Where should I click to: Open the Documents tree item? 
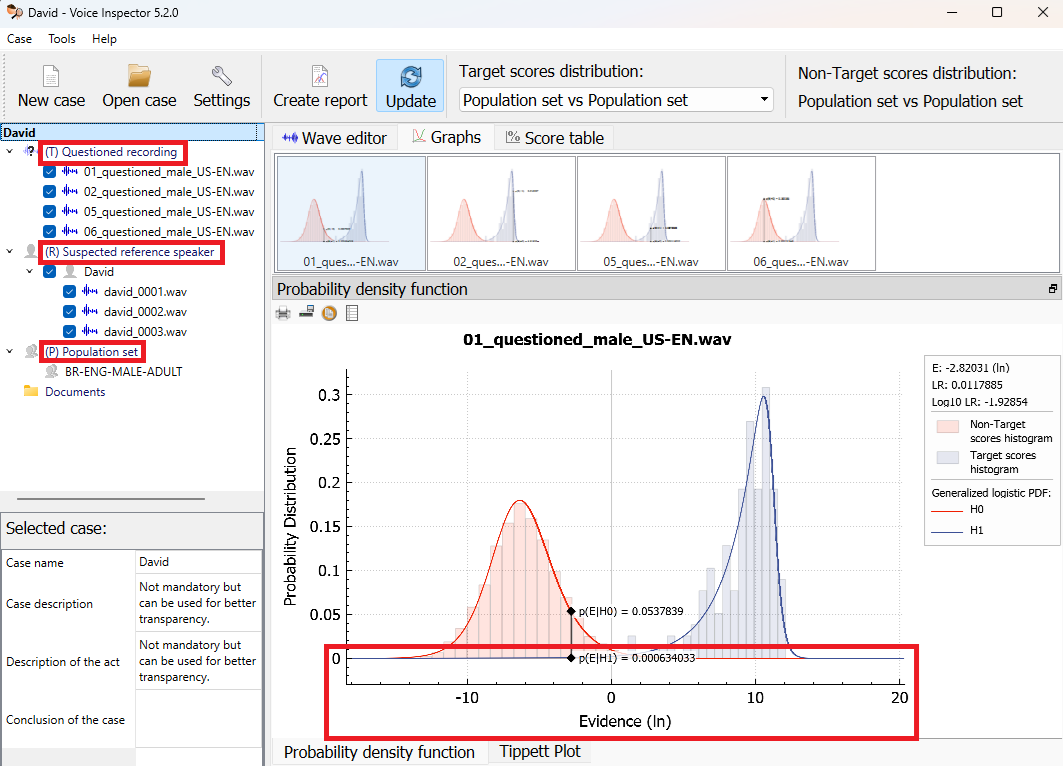tap(75, 392)
